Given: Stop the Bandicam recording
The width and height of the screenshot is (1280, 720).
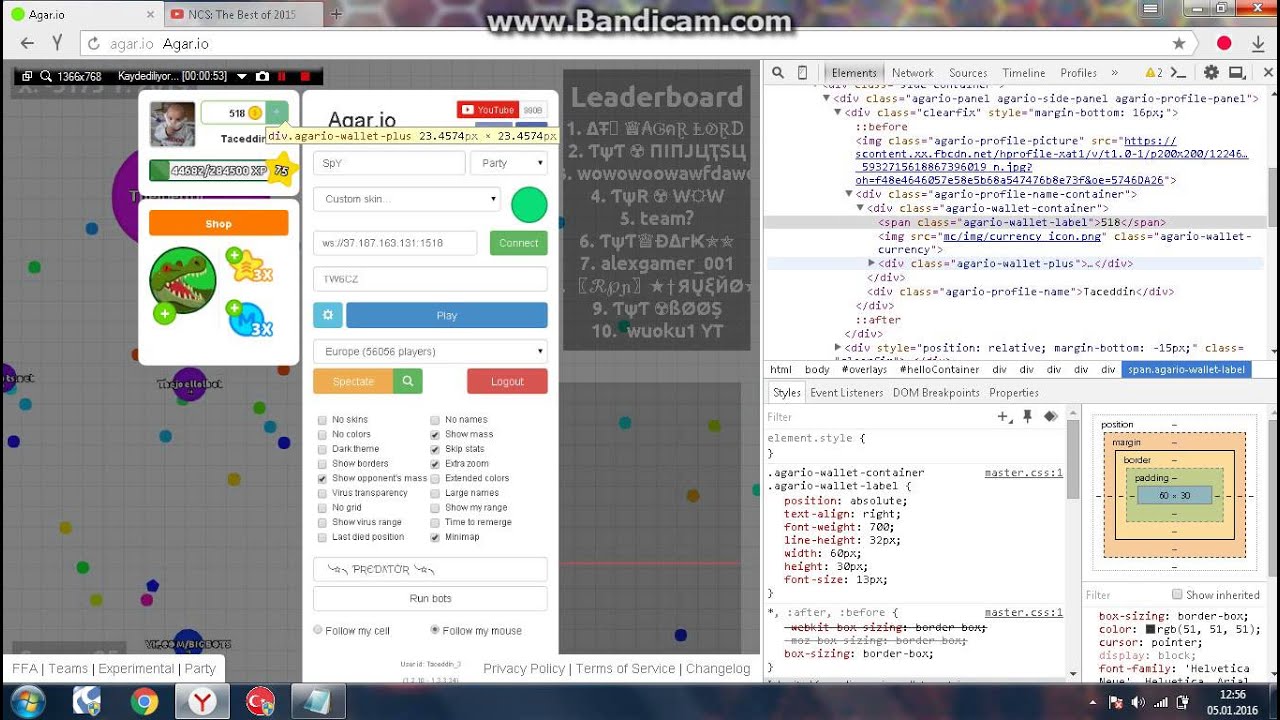Looking at the screenshot, I should click(x=305, y=76).
